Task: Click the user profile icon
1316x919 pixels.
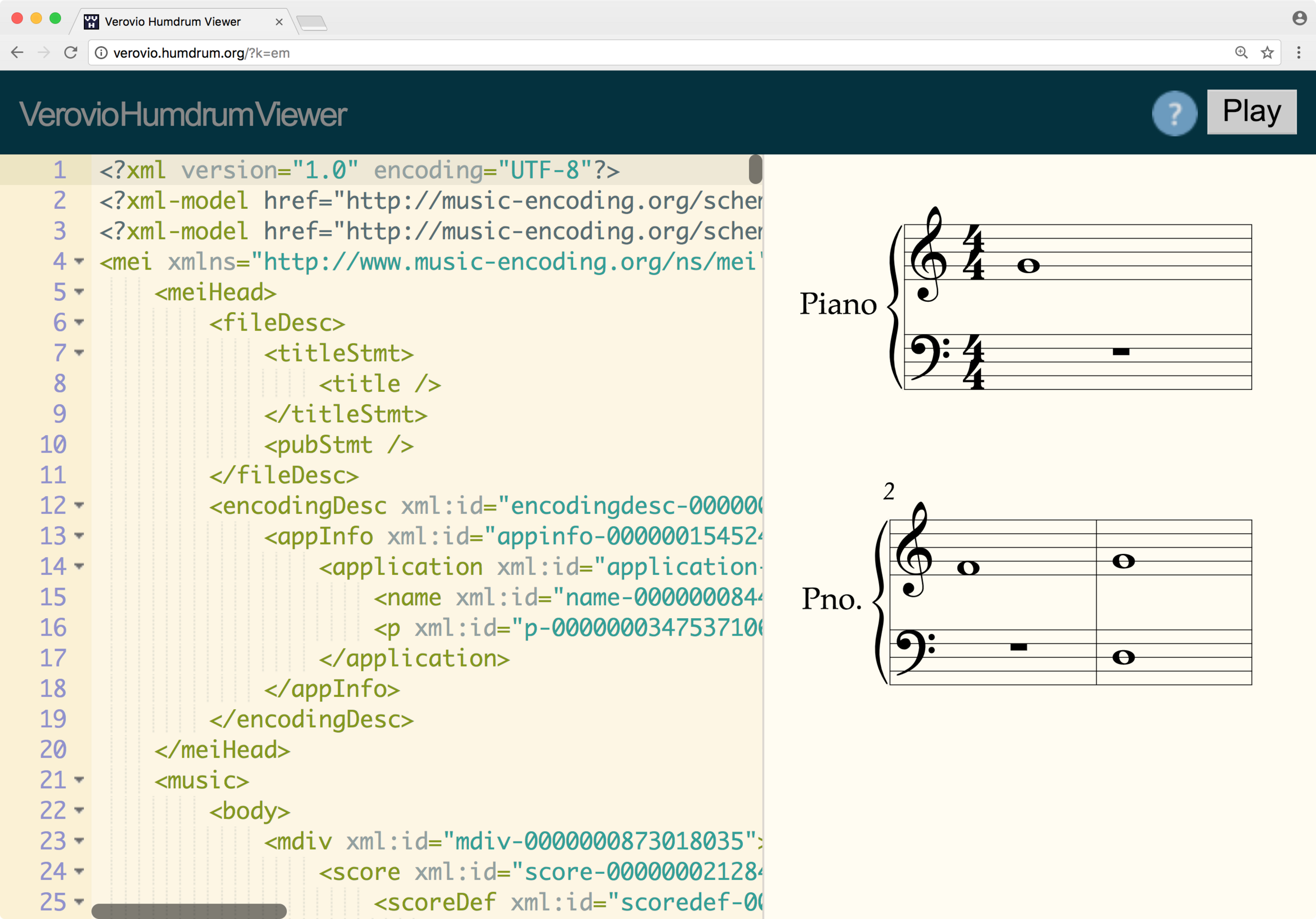Action: point(1299,19)
